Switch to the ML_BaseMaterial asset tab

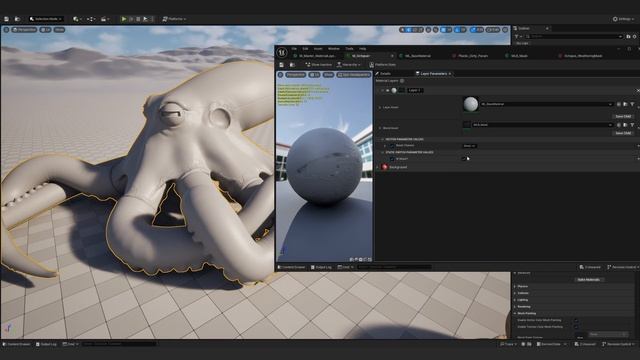416,56
